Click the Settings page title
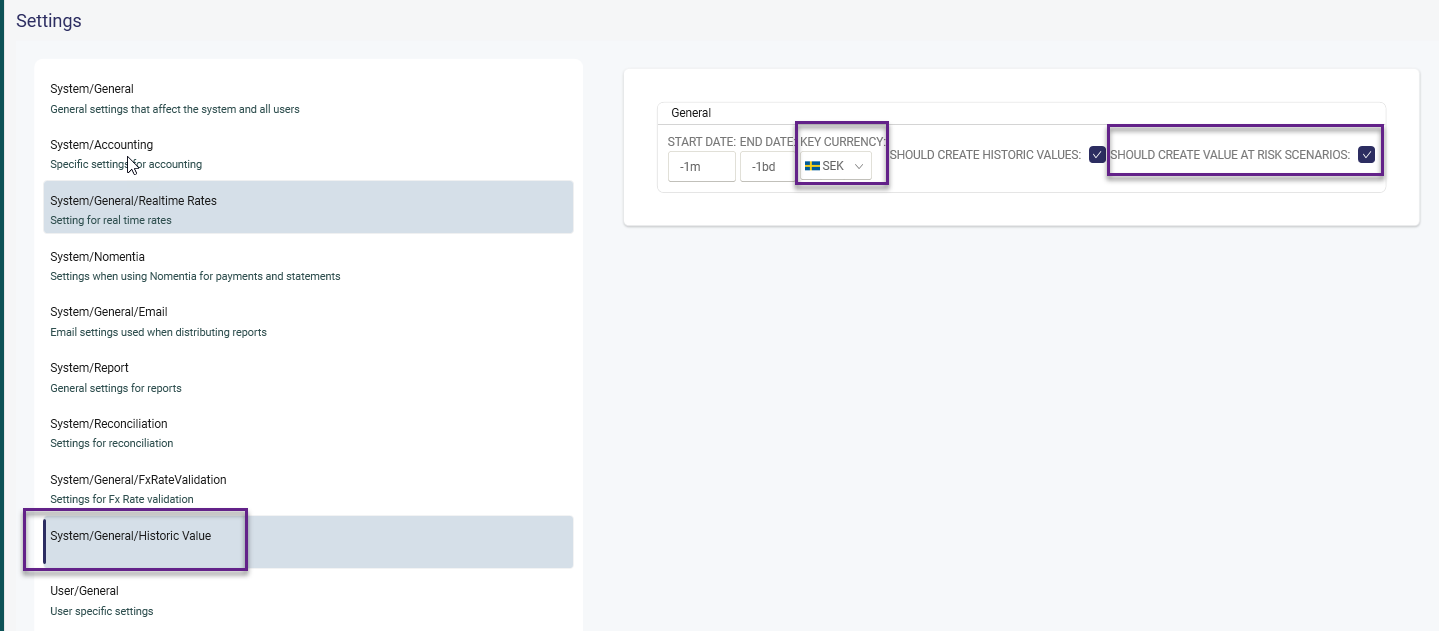 pos(49,21)
